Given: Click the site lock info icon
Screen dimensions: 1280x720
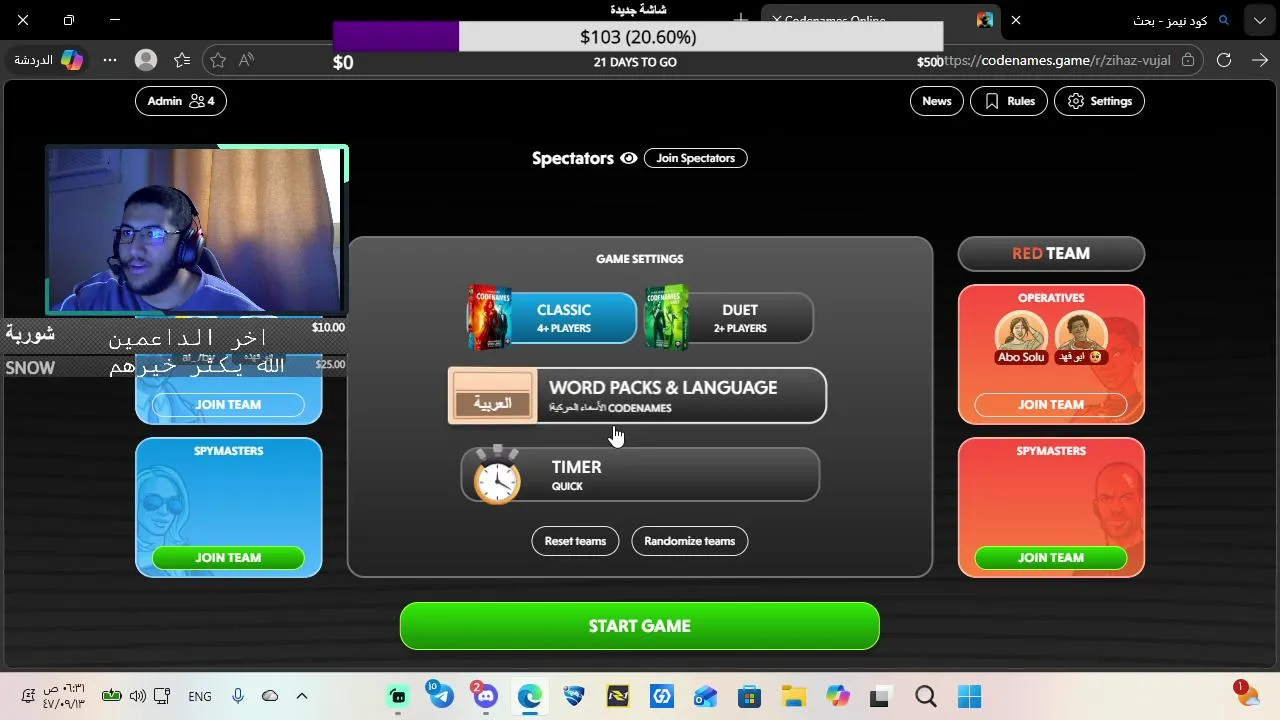Looking at the screenshot, I should pos(1188,60).
